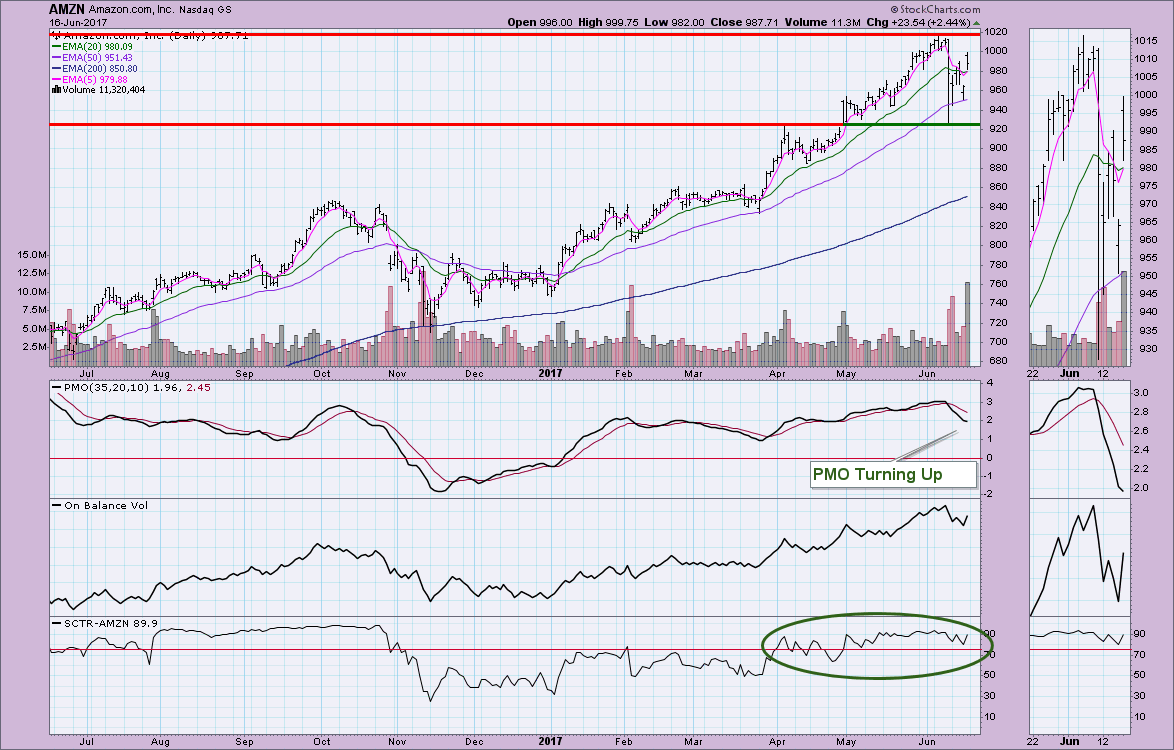The width and height of the screenshot is (1174, 750).
Task: Click the SCTR-AMZN 89.9 panel label
Action: pyautogui.click(x=111, y=623)
